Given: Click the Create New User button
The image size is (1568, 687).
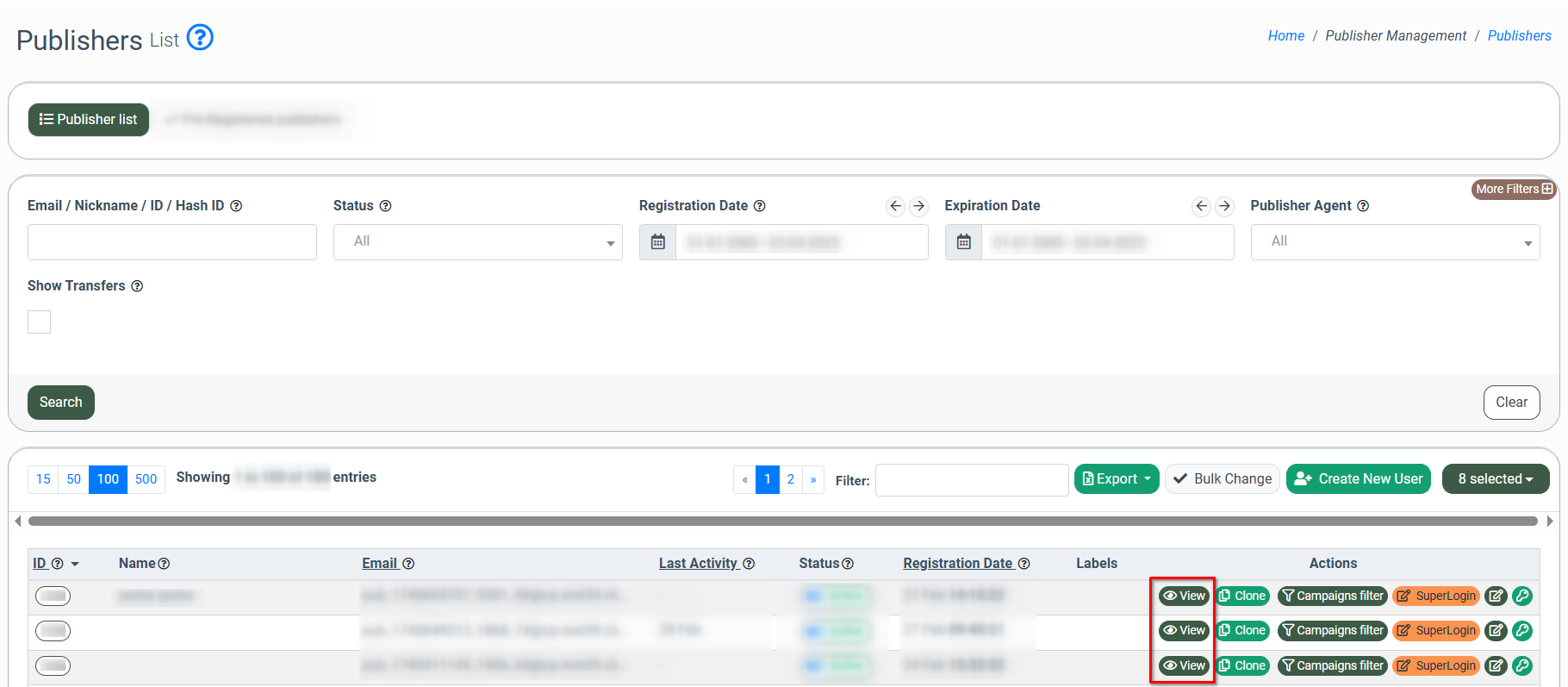Looking at the screenshot, I should (1358, 479).
